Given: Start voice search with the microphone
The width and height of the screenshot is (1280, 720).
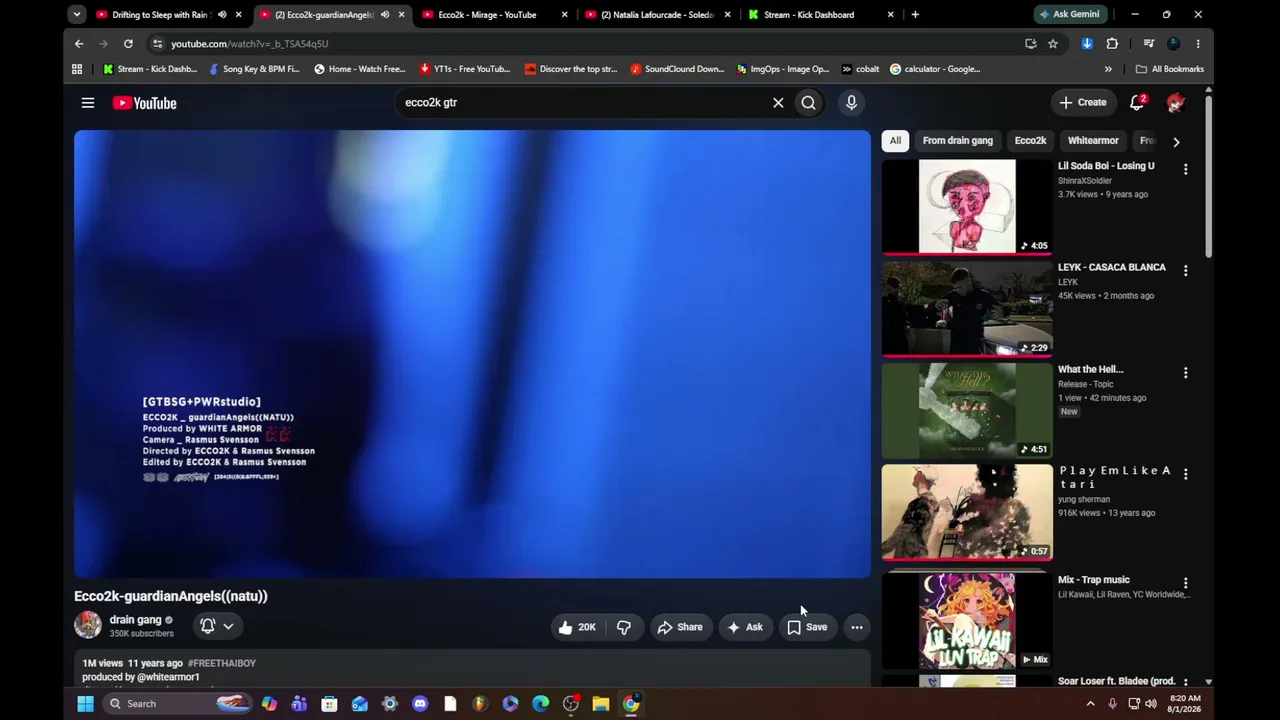Looking at the screenshot, I should click(851, 102).
